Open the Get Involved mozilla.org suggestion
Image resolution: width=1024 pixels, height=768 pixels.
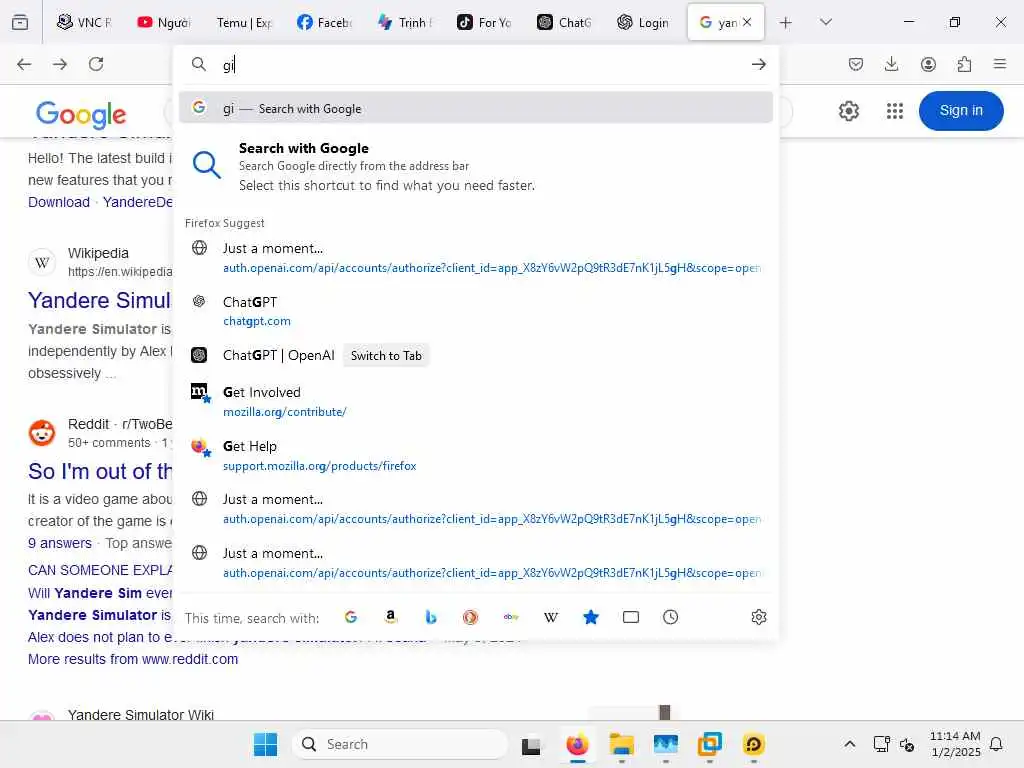[x=475, y=401]
